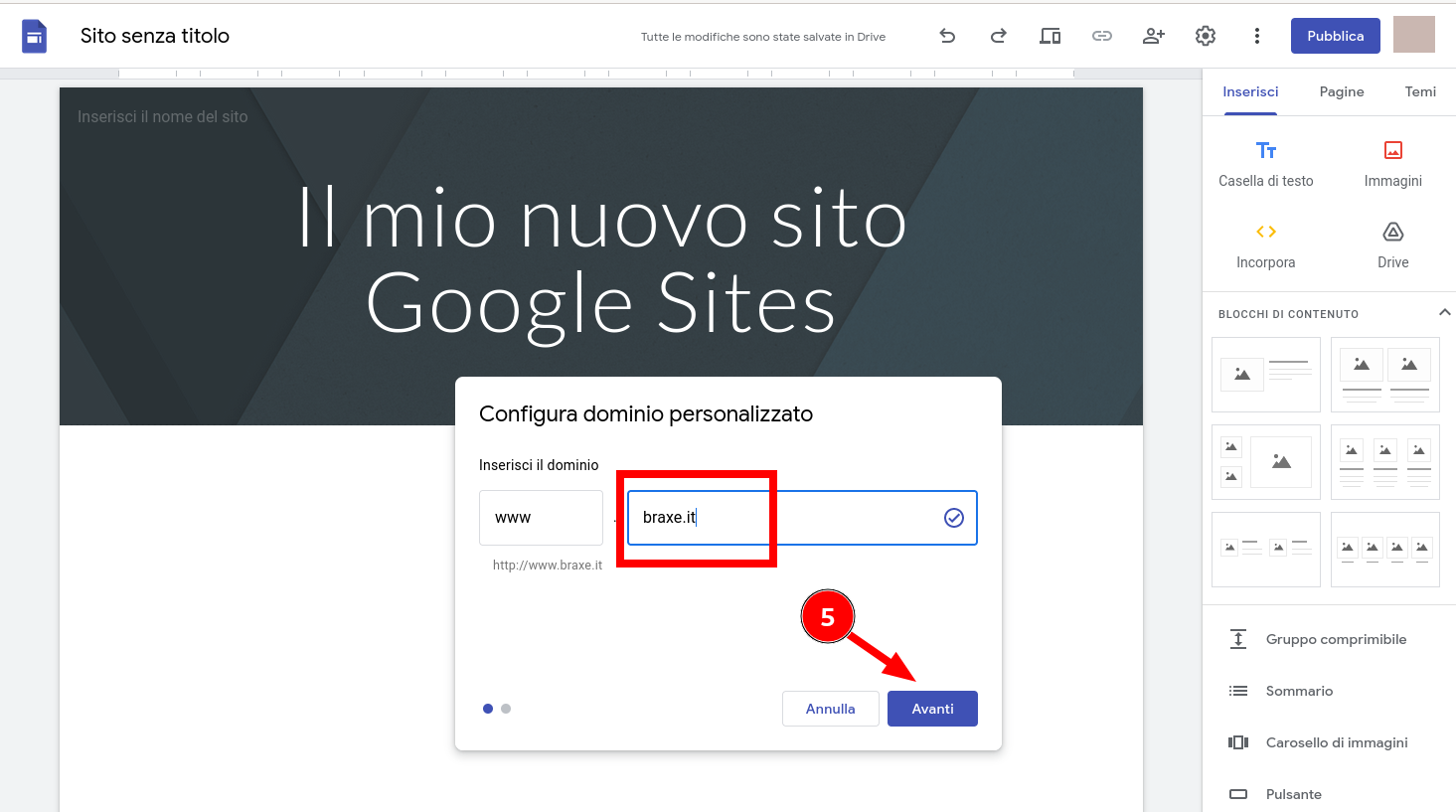
Task: Click Avanti to continue
Action: click(932, 709)
